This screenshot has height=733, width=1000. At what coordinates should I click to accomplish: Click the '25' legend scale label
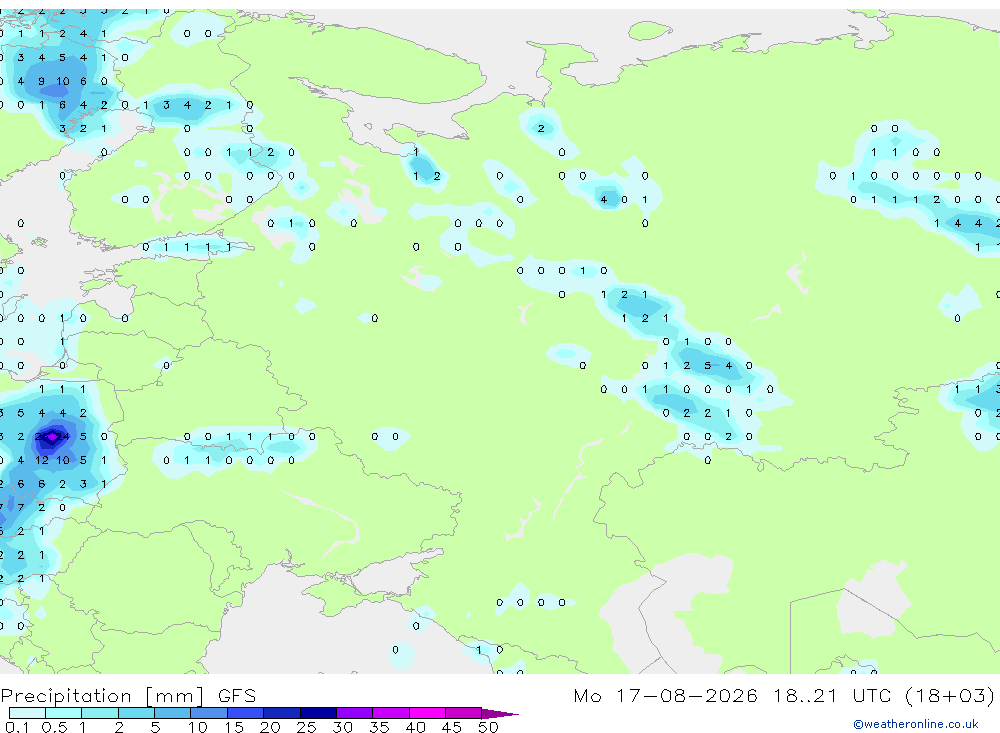(x=307, y=727)
